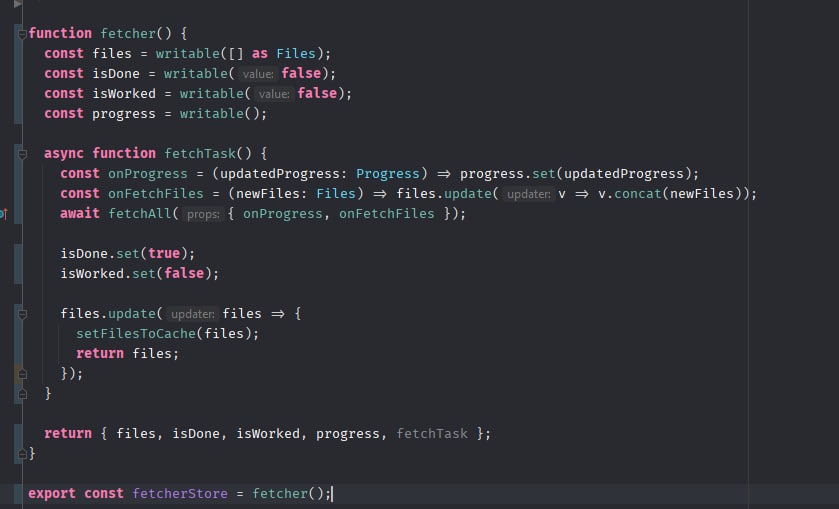Click the 'fetchTask' function name in declaration
The height and width of the screenshot is (509, 839).
pyautogui.click(x=200, y=154)
